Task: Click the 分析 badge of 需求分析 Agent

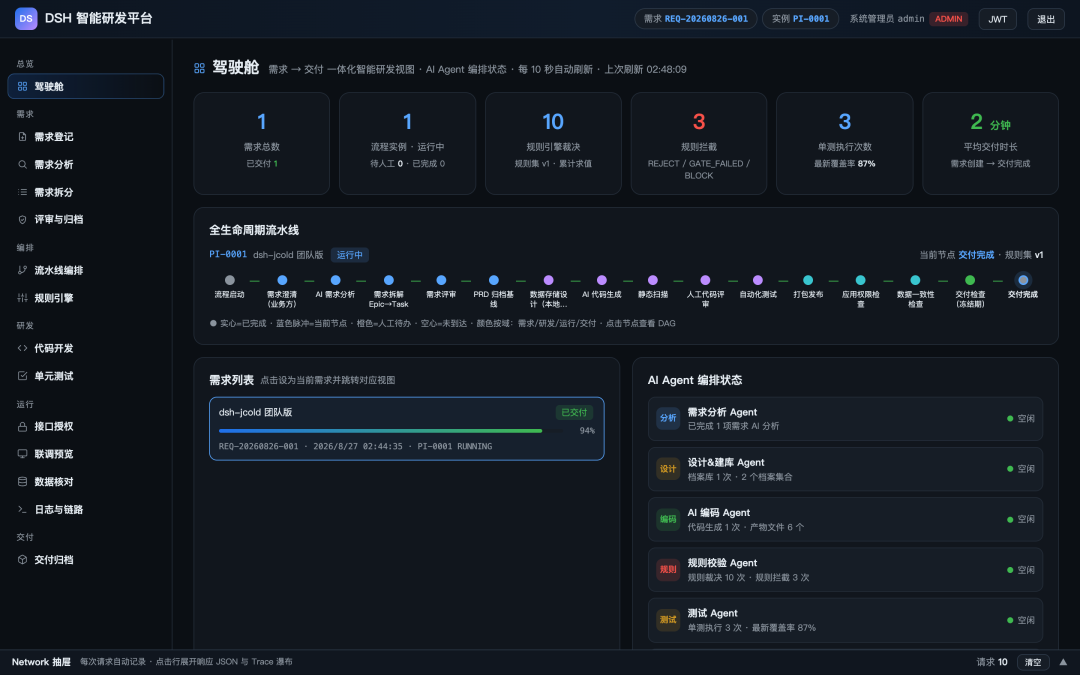Action: pos(668,418)
